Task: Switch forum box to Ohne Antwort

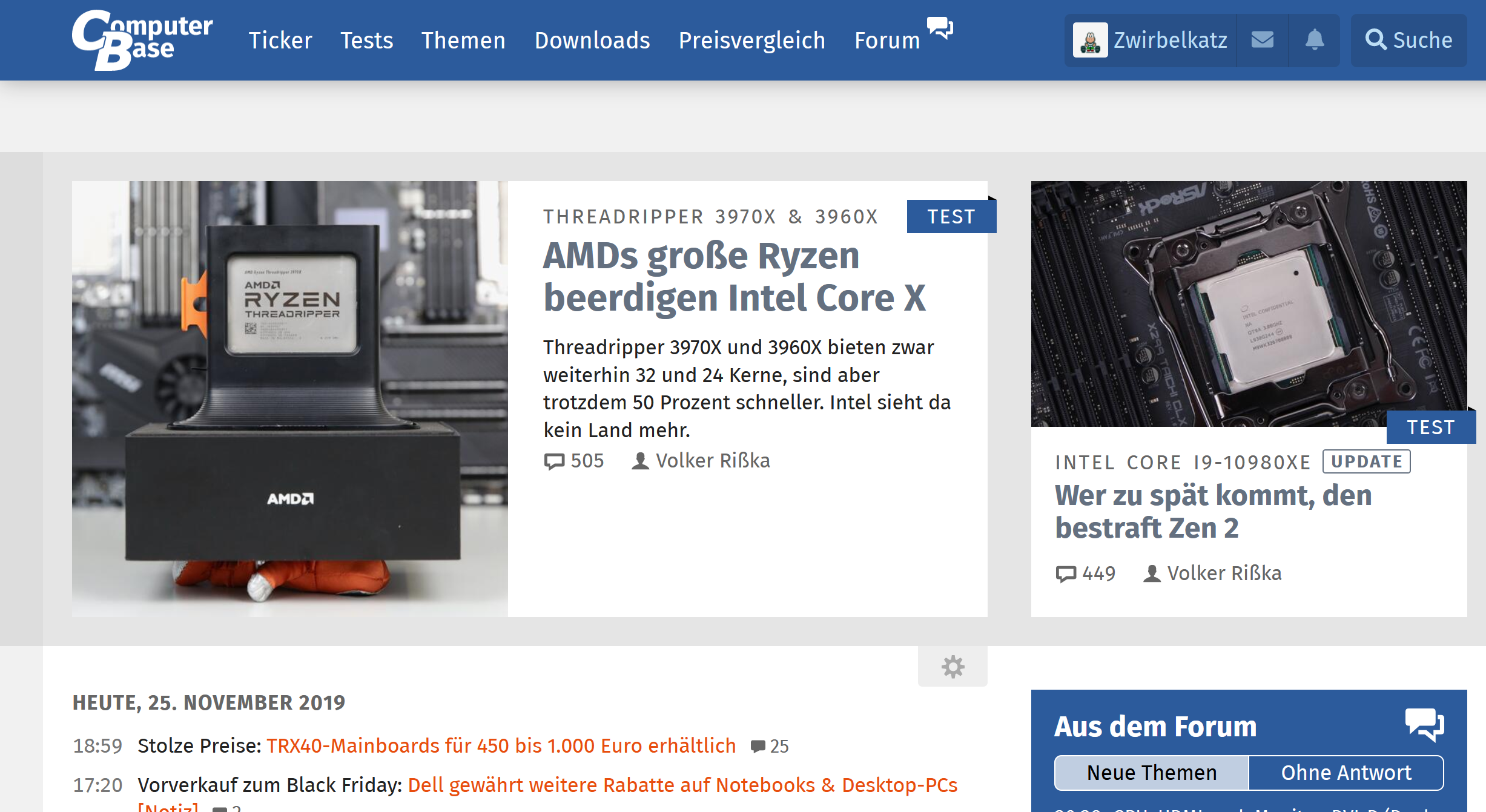Action: pyautogui.click(x=1346, y=773)
